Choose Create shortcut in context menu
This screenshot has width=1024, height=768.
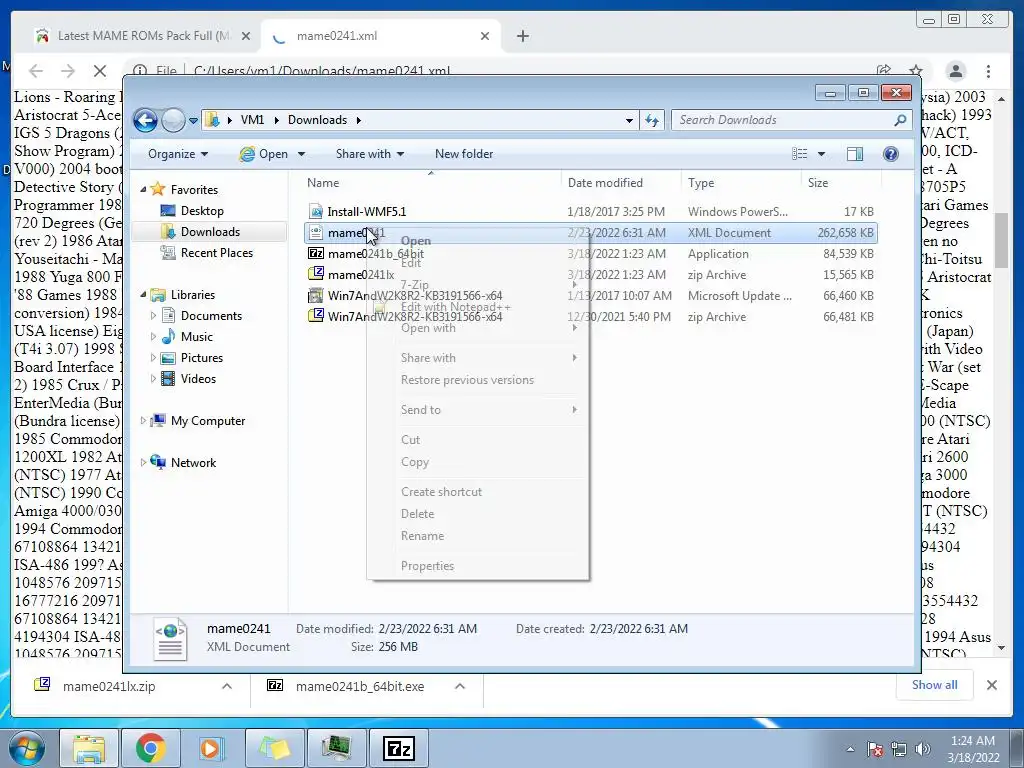point(478,492)
